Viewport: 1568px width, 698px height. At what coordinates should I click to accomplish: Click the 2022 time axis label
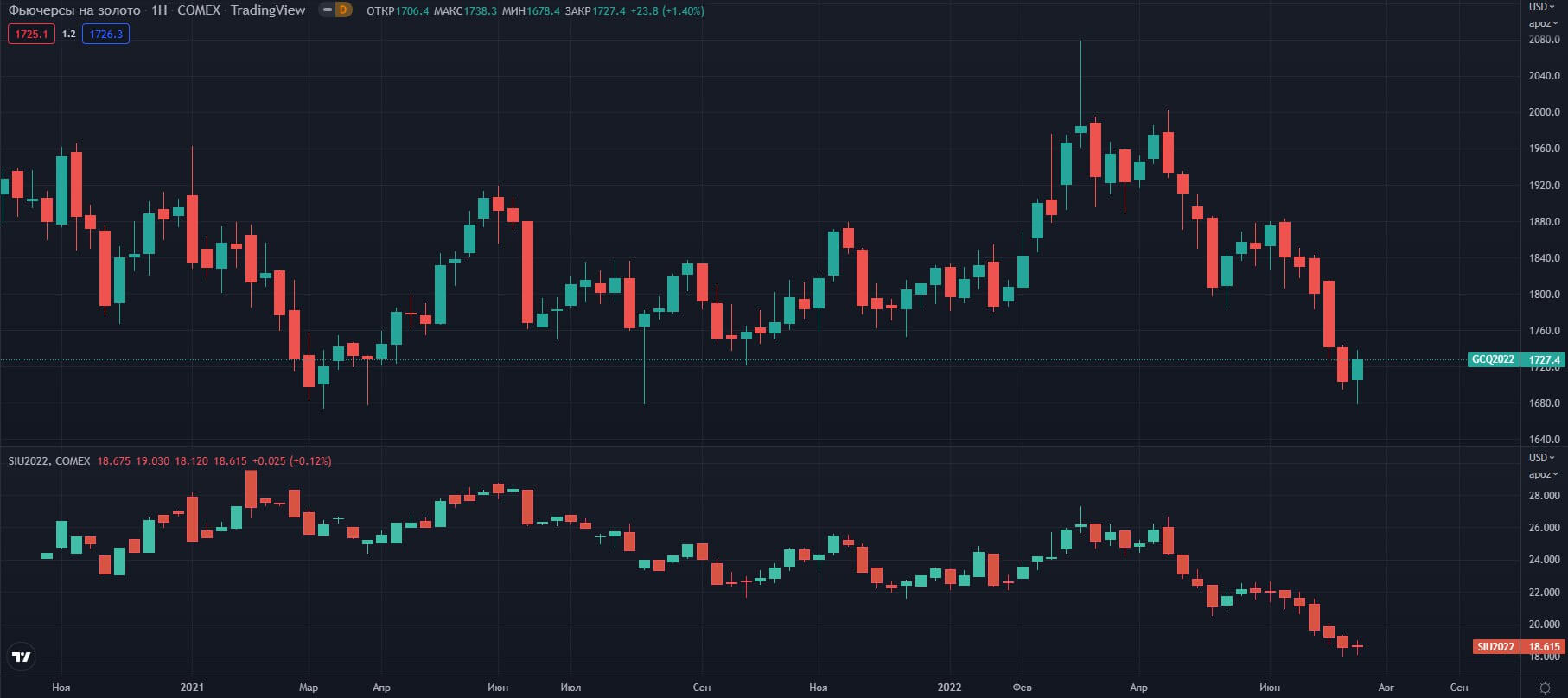949,688
